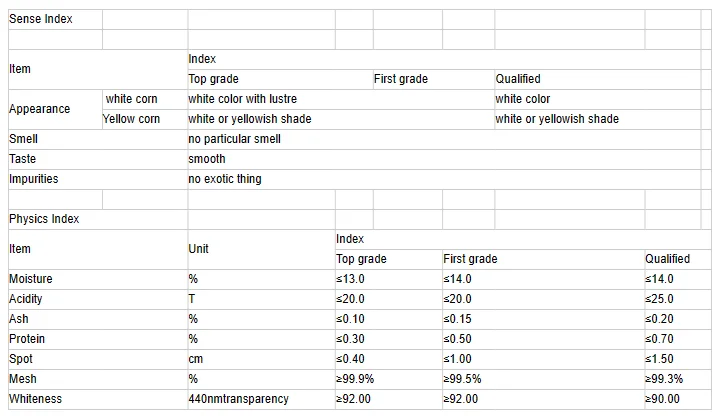This screenshot has height=417, width=721.
Task: Click the "Yellow corn" cell
Action: click(x=131, y=119)
